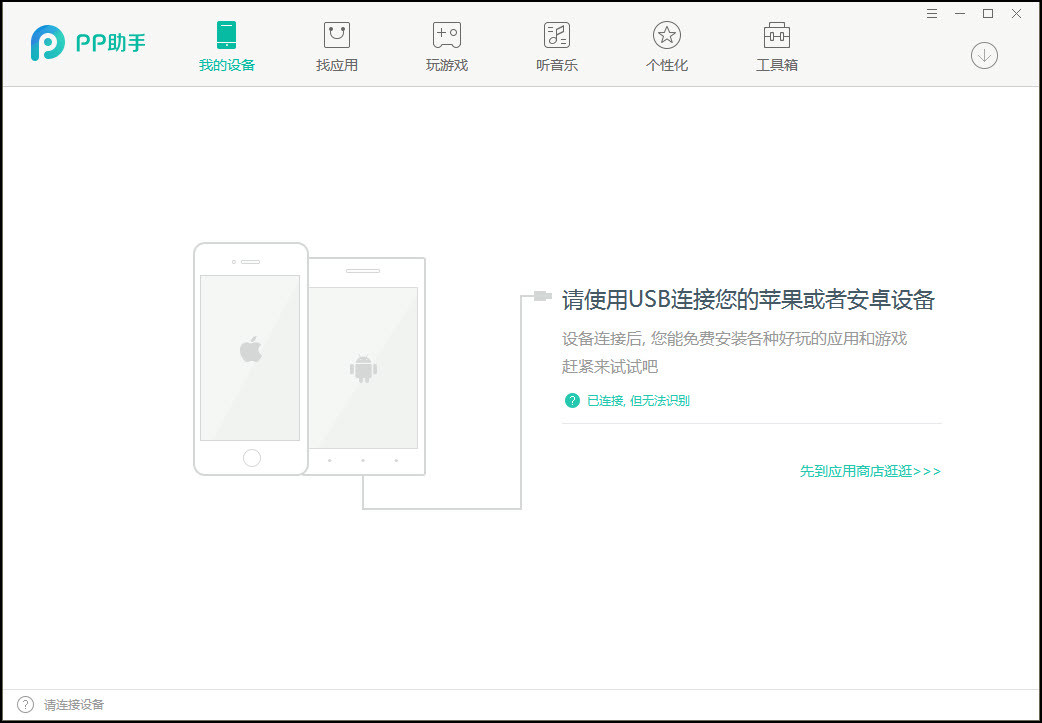Click the Android phone illustration
The width and height of the screenshot is (1042, 723).
(x=367, y=366)
